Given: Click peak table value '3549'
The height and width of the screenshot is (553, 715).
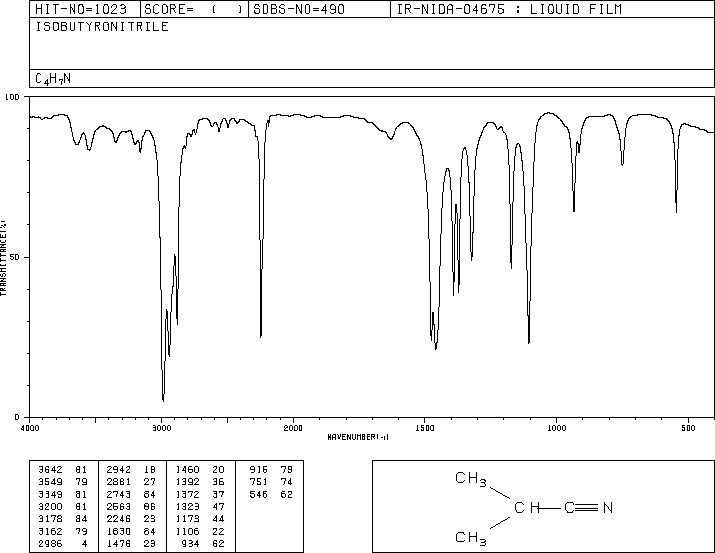Looking at the screenshot, I should click(x=50, y=482).
